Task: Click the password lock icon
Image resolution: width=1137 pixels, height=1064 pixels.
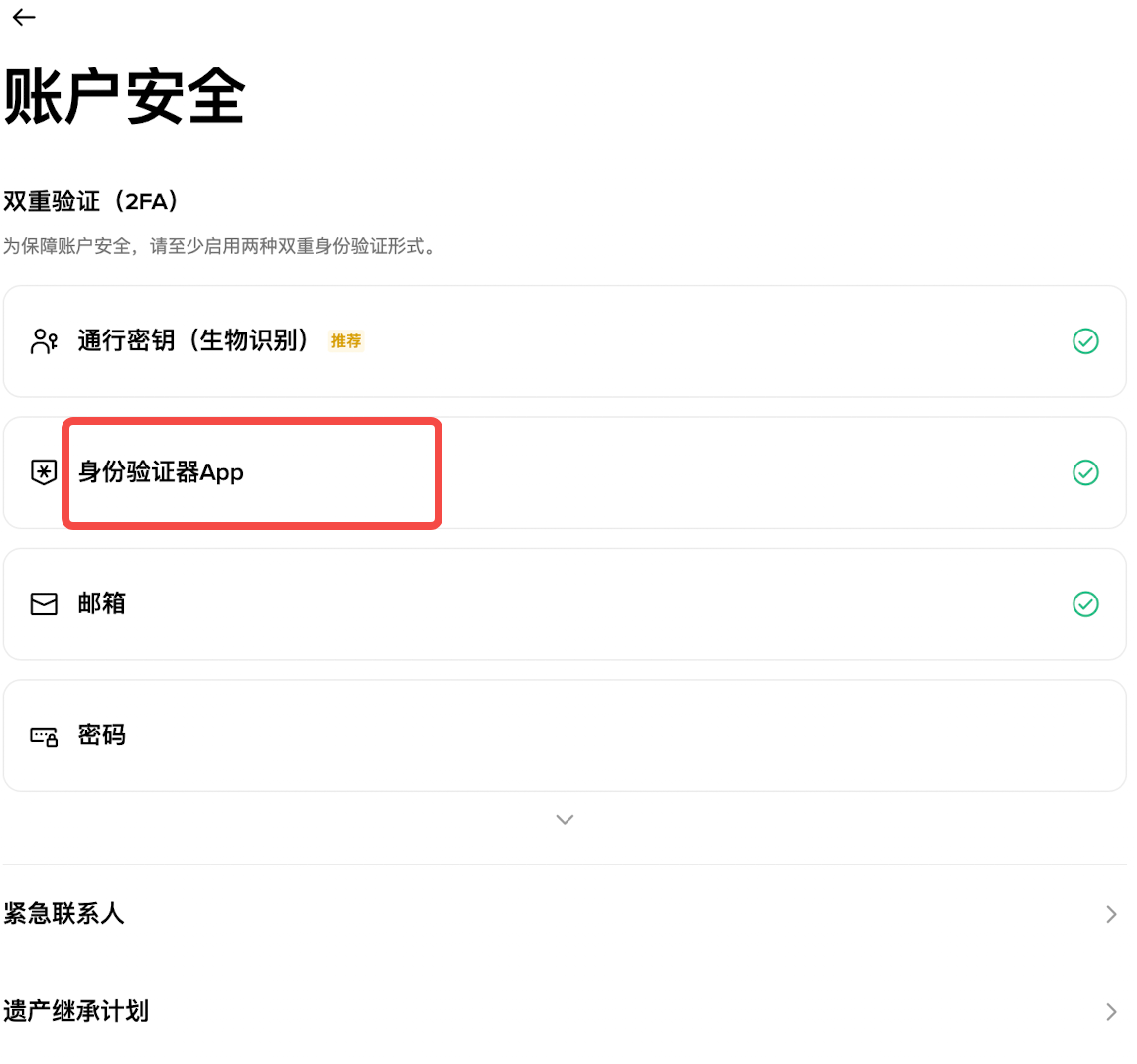Action: pyautogui.click(x=44, y=735)
